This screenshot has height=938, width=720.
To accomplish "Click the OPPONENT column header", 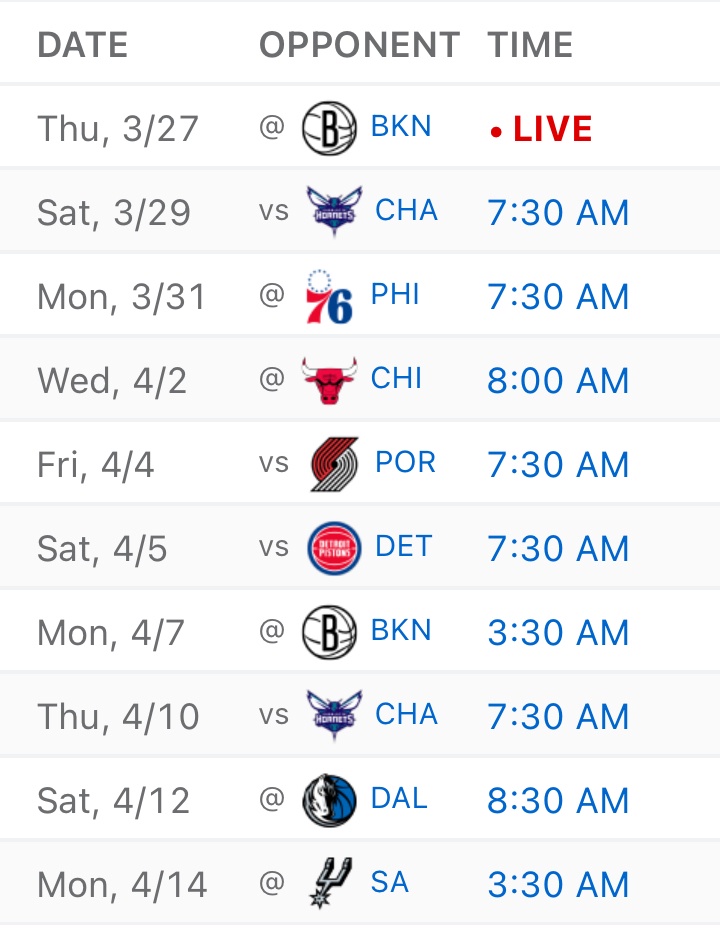I will [x=360, y=45].
